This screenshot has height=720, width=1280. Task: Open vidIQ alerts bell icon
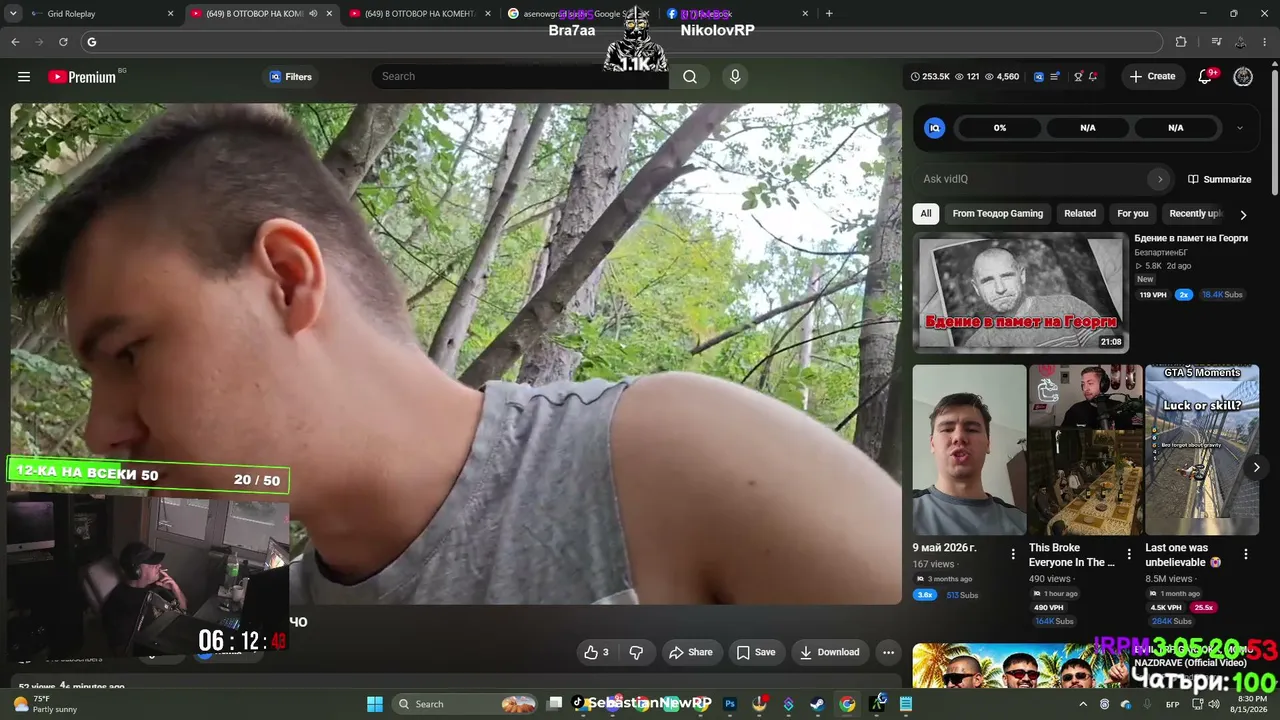tap(1093, 77)
